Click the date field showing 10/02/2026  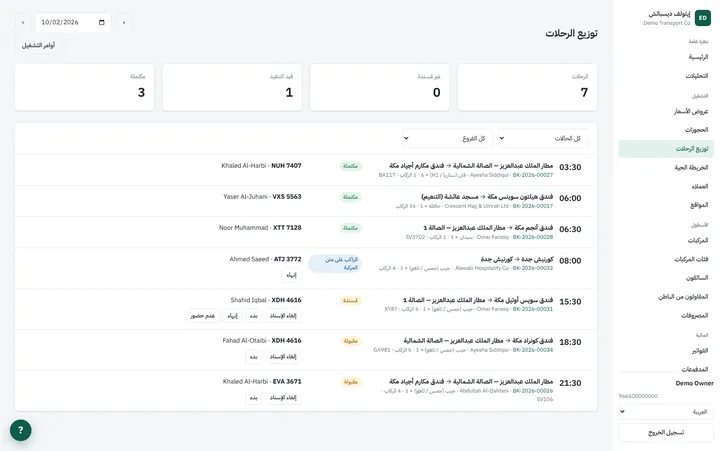tap(73, 23)
